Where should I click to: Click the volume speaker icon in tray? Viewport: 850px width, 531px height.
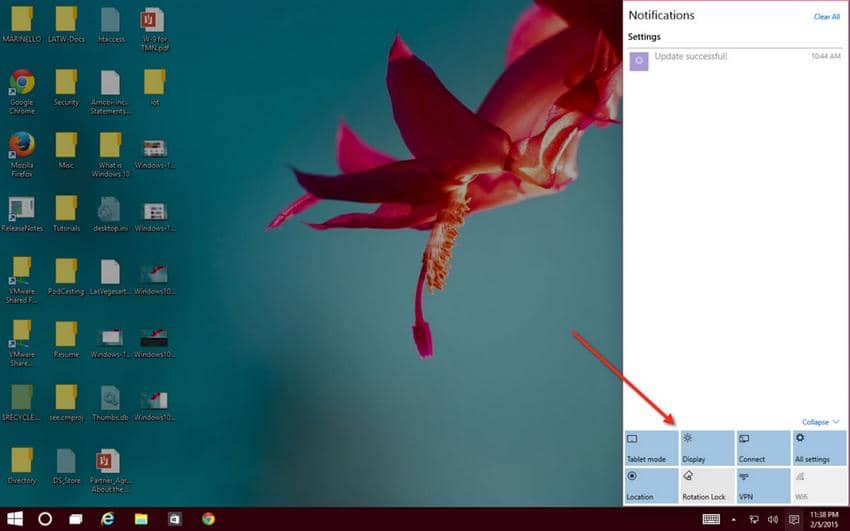tap(773, 519)
